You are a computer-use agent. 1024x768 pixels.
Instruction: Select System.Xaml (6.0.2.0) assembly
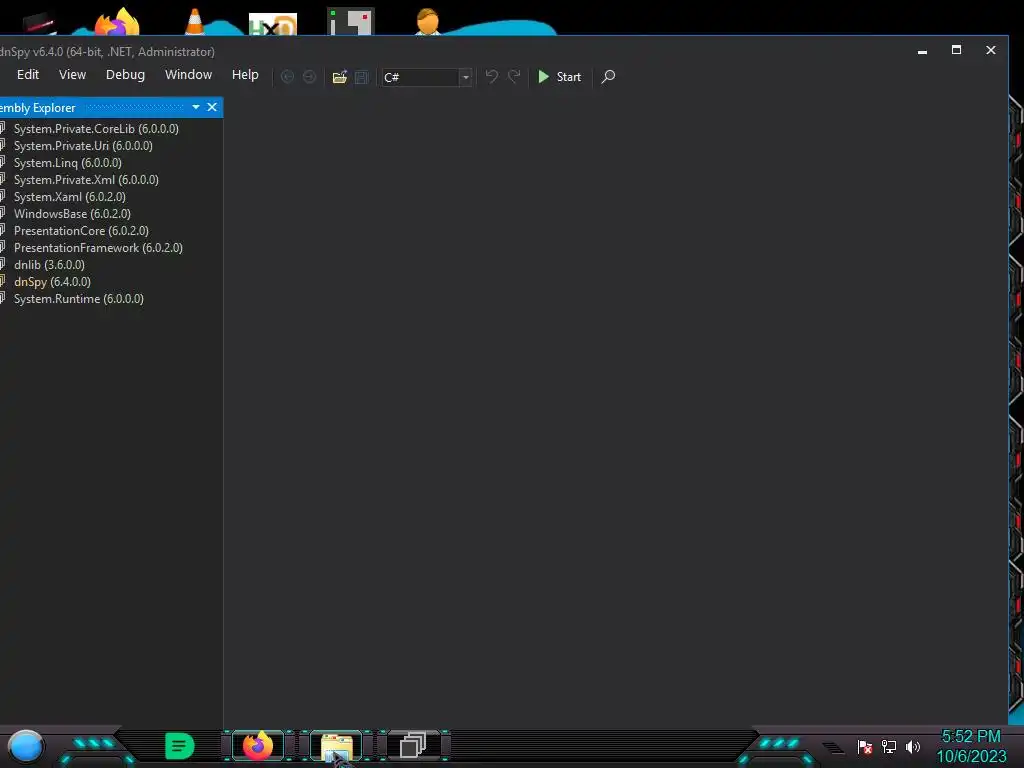[x=69, y=197]
